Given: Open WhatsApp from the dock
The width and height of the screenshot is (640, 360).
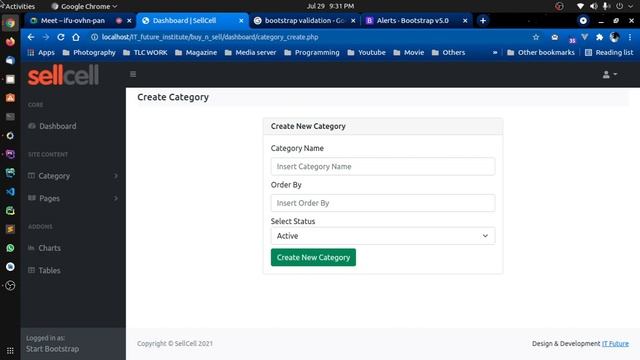Looking at the screenshot, I should point(10,248).
